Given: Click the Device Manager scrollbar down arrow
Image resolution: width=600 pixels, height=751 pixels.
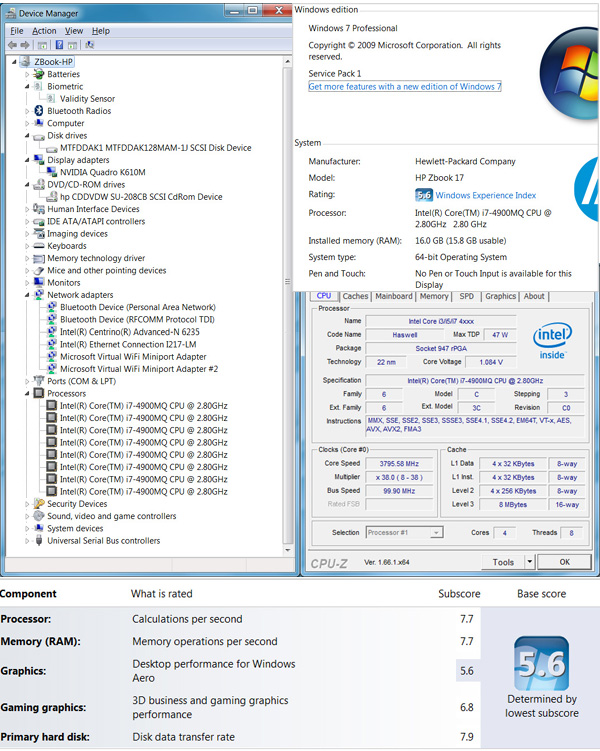Looking at the screenshot, I should click(x=288, y=550).
